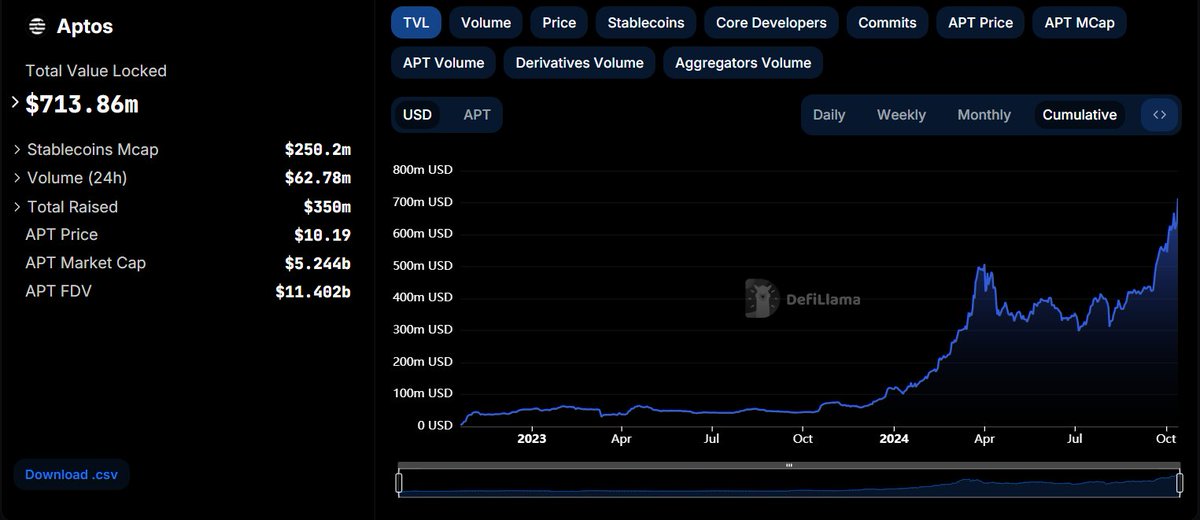
Task: Click the $713.86m TVL value
Action: coord(81,103)
